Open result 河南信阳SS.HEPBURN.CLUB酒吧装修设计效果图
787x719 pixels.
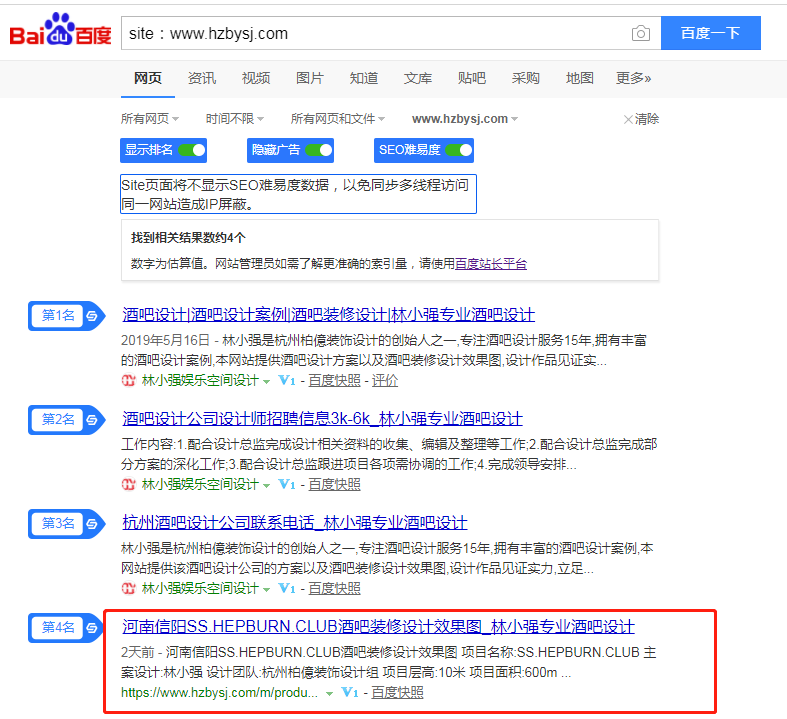[378, 627]
